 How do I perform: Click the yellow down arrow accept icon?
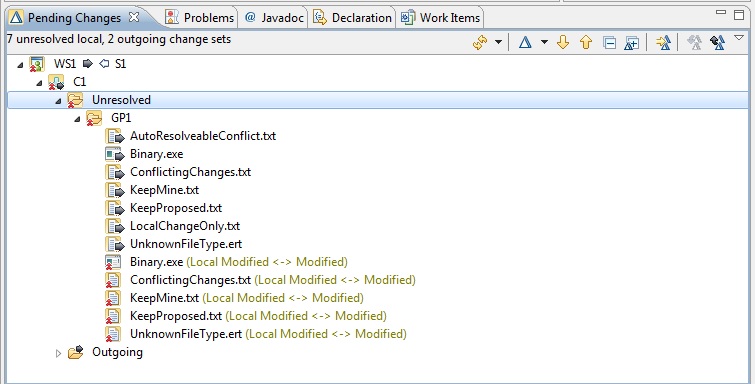(x=563, y=42)
